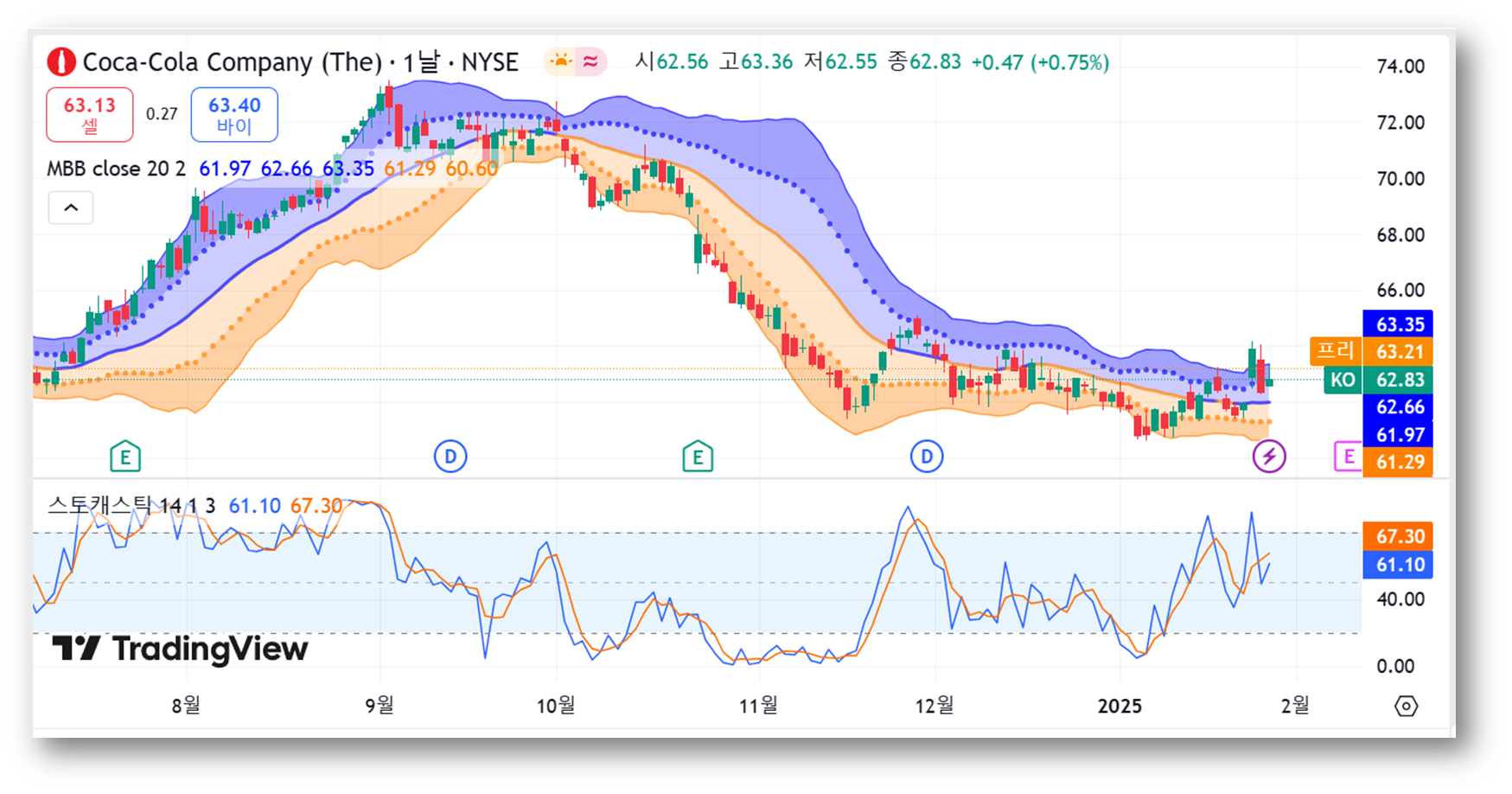
Task: Click the 74.00 price axis label
Action: [x=1400, y=67]
